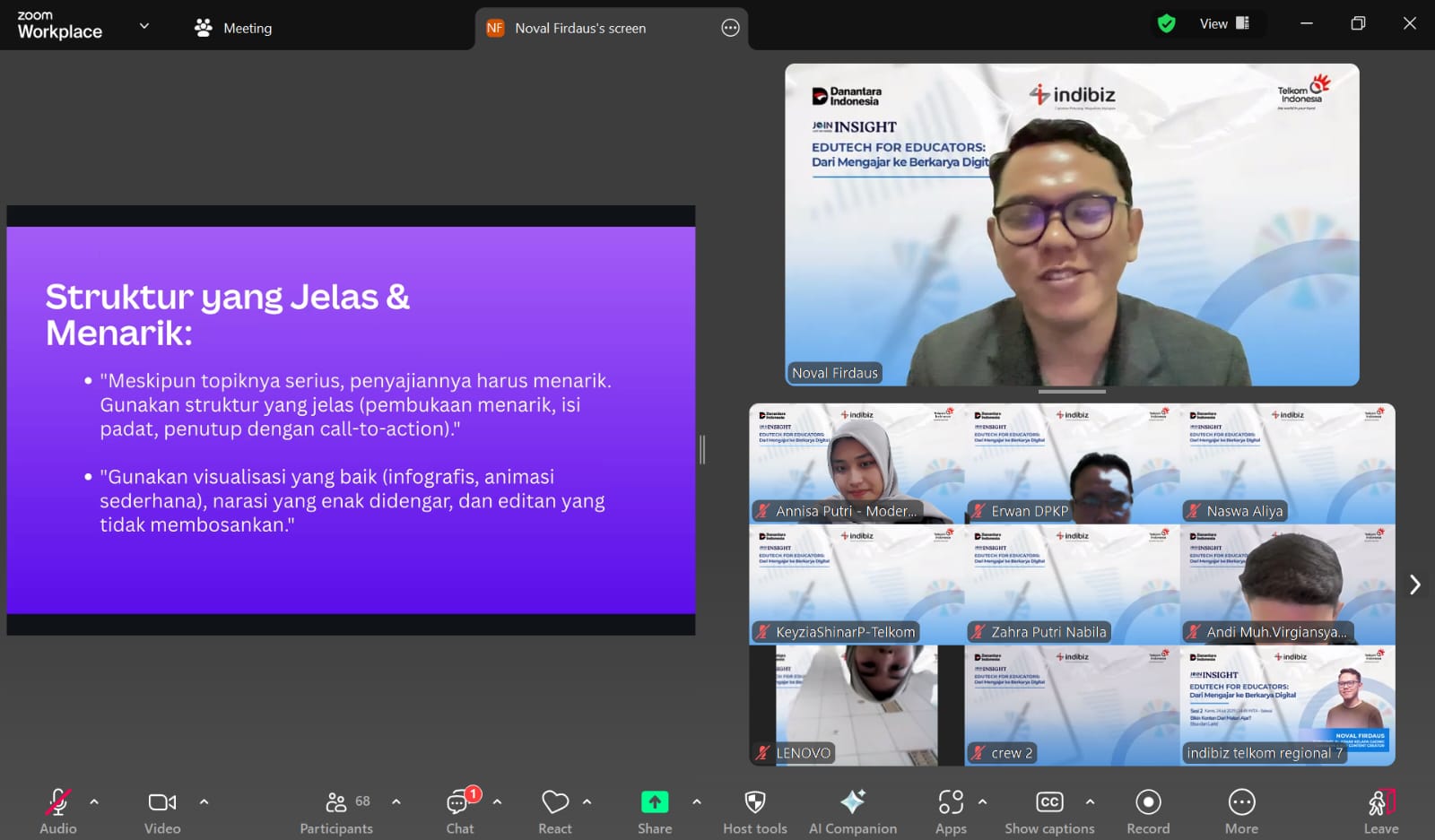Image resolution: width=1435 pixels, height=840 pixels.
Task: Open the View layout menu
Action: pos(1223,24)
